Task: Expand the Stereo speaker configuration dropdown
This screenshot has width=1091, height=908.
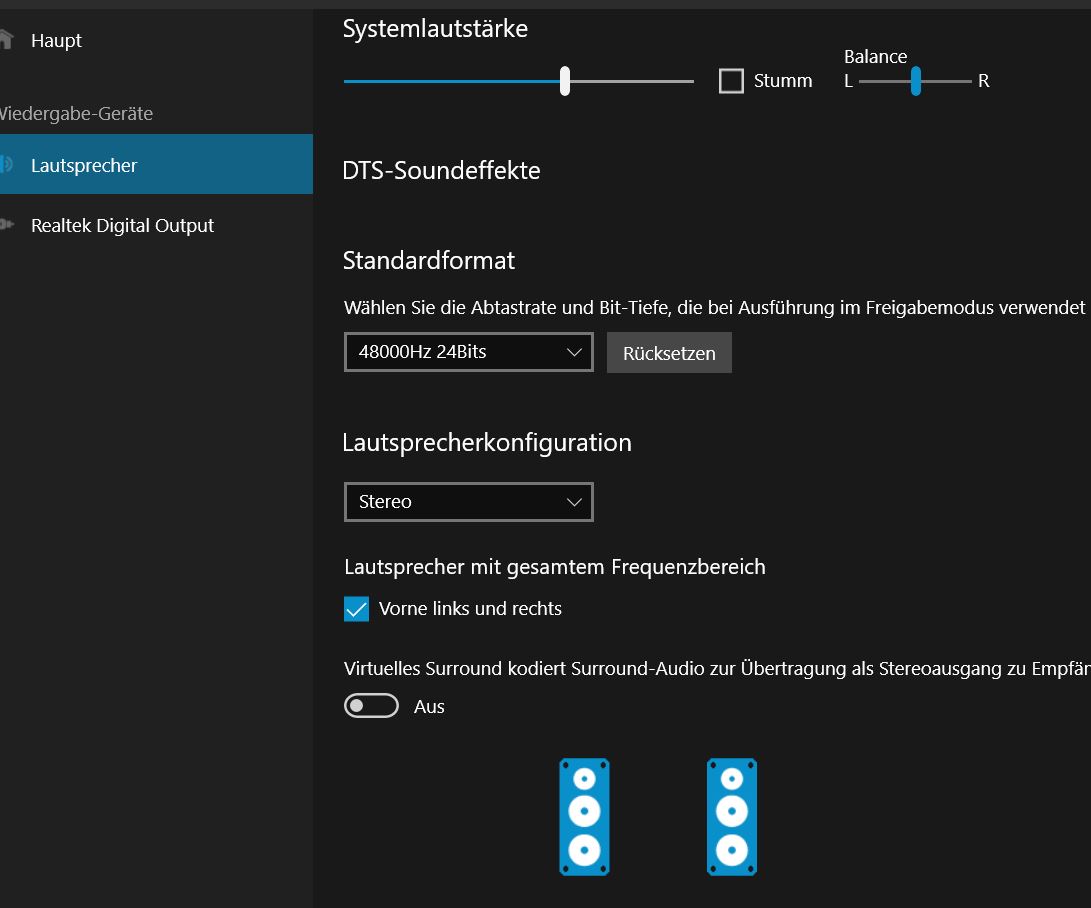Action: [x=468, y=502]
